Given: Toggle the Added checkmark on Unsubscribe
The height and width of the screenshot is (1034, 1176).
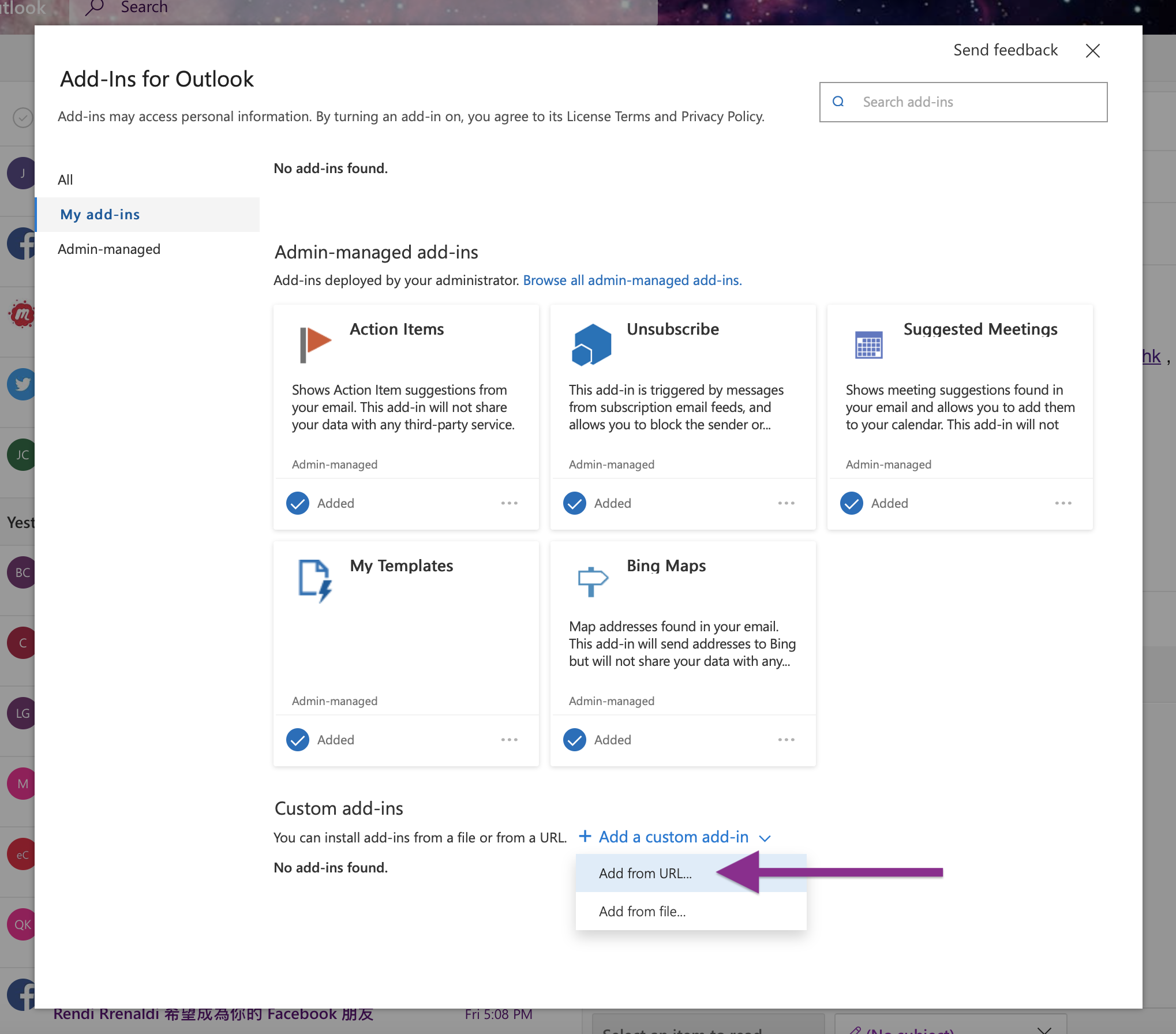Looking at the screenshot, I should (574, 503).
